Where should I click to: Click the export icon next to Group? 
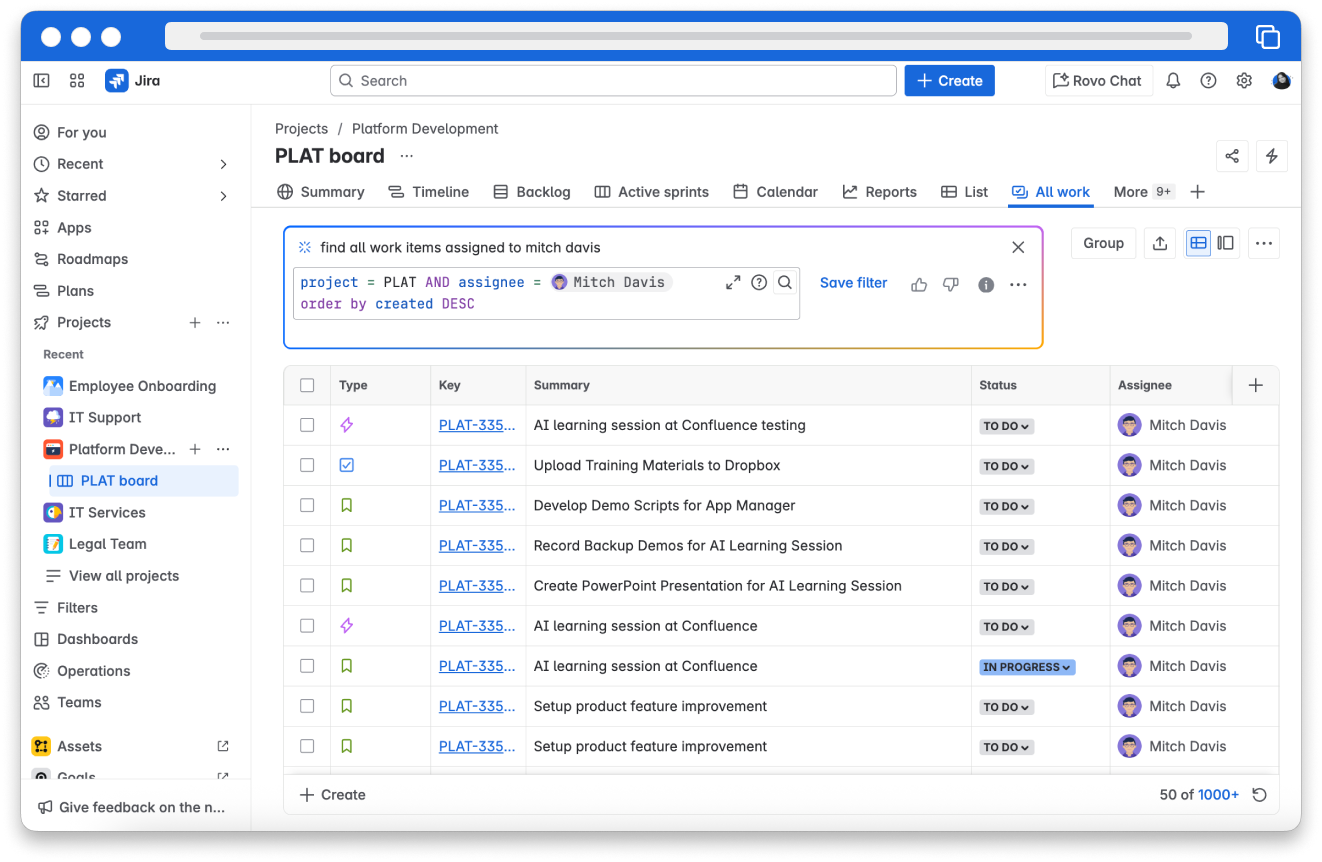pyautogui.click(x=1160, y=243)
